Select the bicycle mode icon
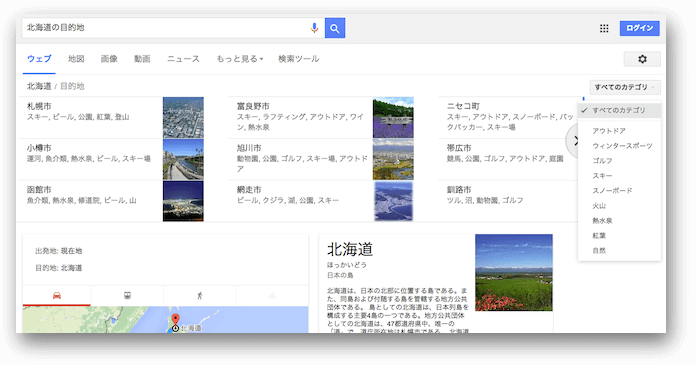Screen dimensions: 696x365 (x=272, y=296)
